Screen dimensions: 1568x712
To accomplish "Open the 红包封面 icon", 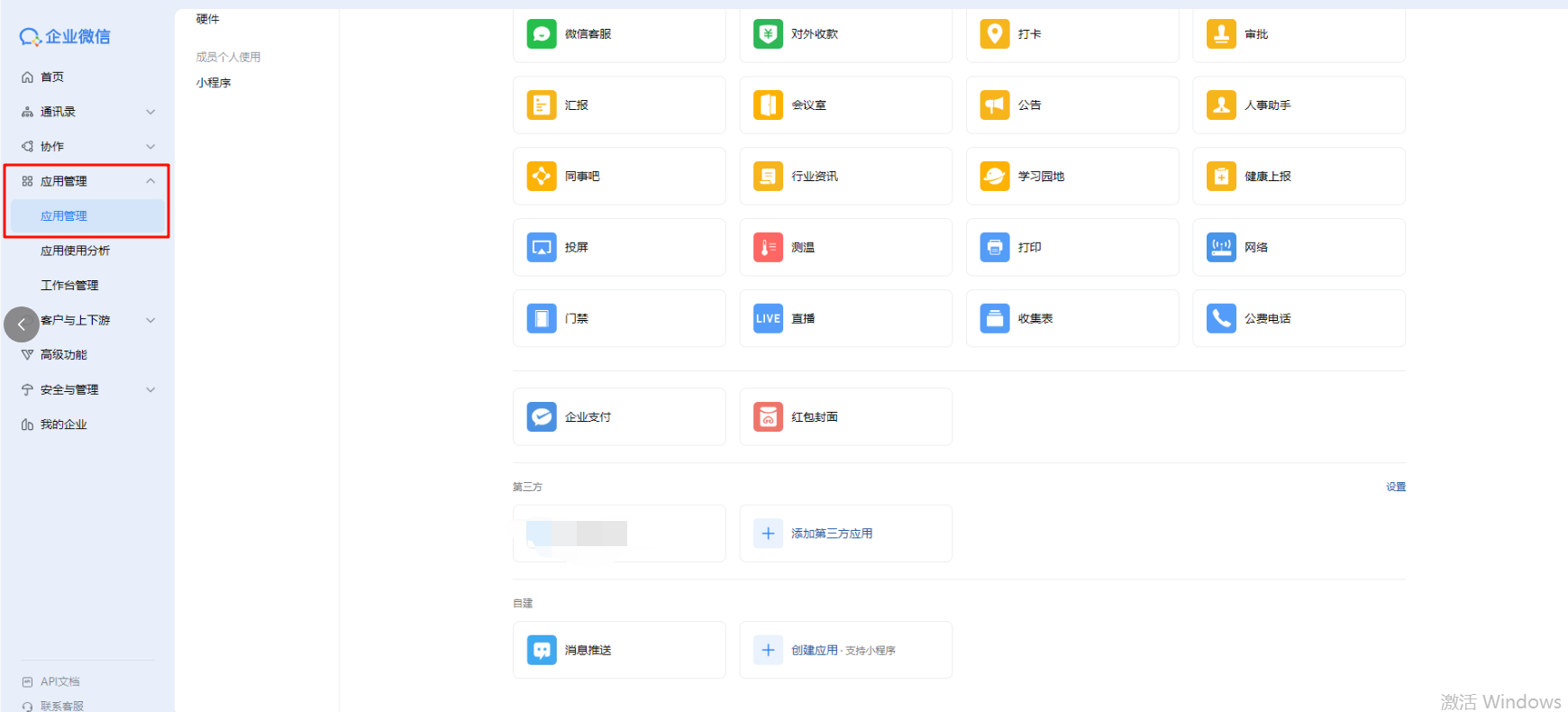I will coord(768,416).
